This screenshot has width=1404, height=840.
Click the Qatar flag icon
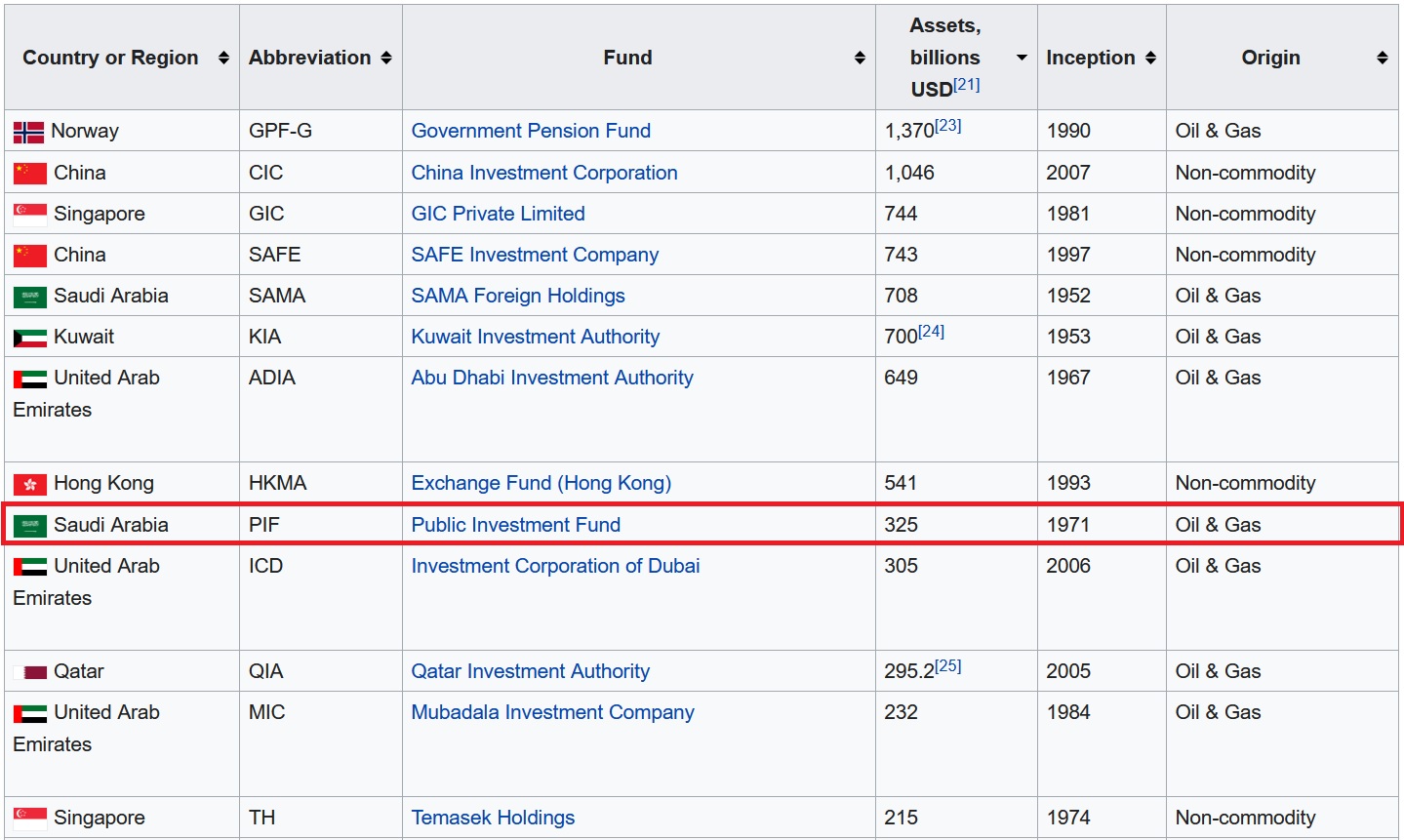[30, 671]
